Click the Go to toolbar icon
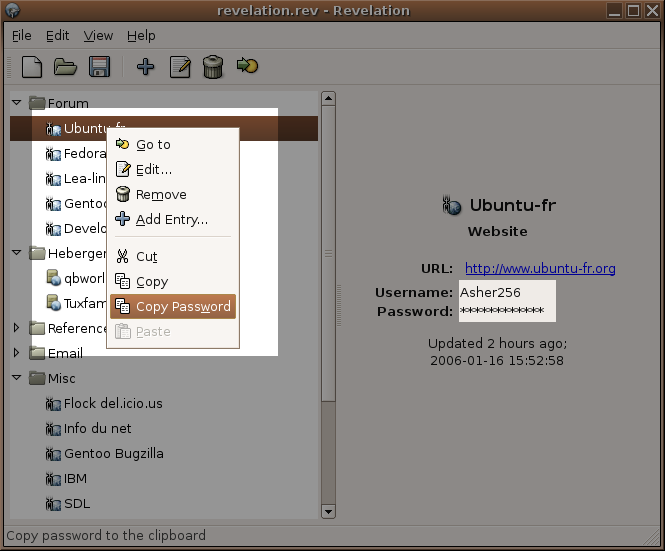The image size is (665, 551). point(247,67)
